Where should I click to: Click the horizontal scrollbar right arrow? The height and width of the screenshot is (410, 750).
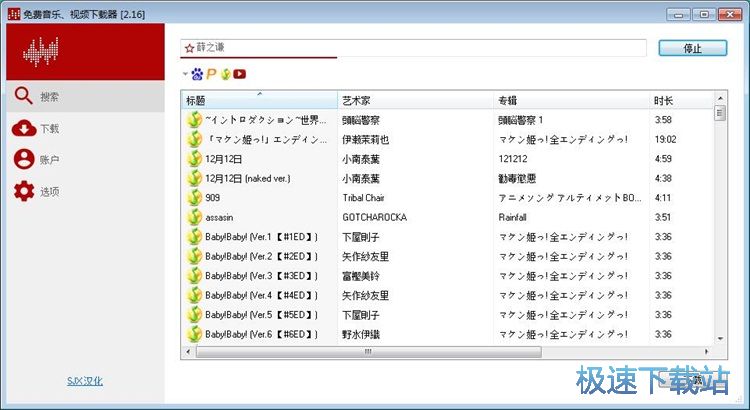pos(706,352)
